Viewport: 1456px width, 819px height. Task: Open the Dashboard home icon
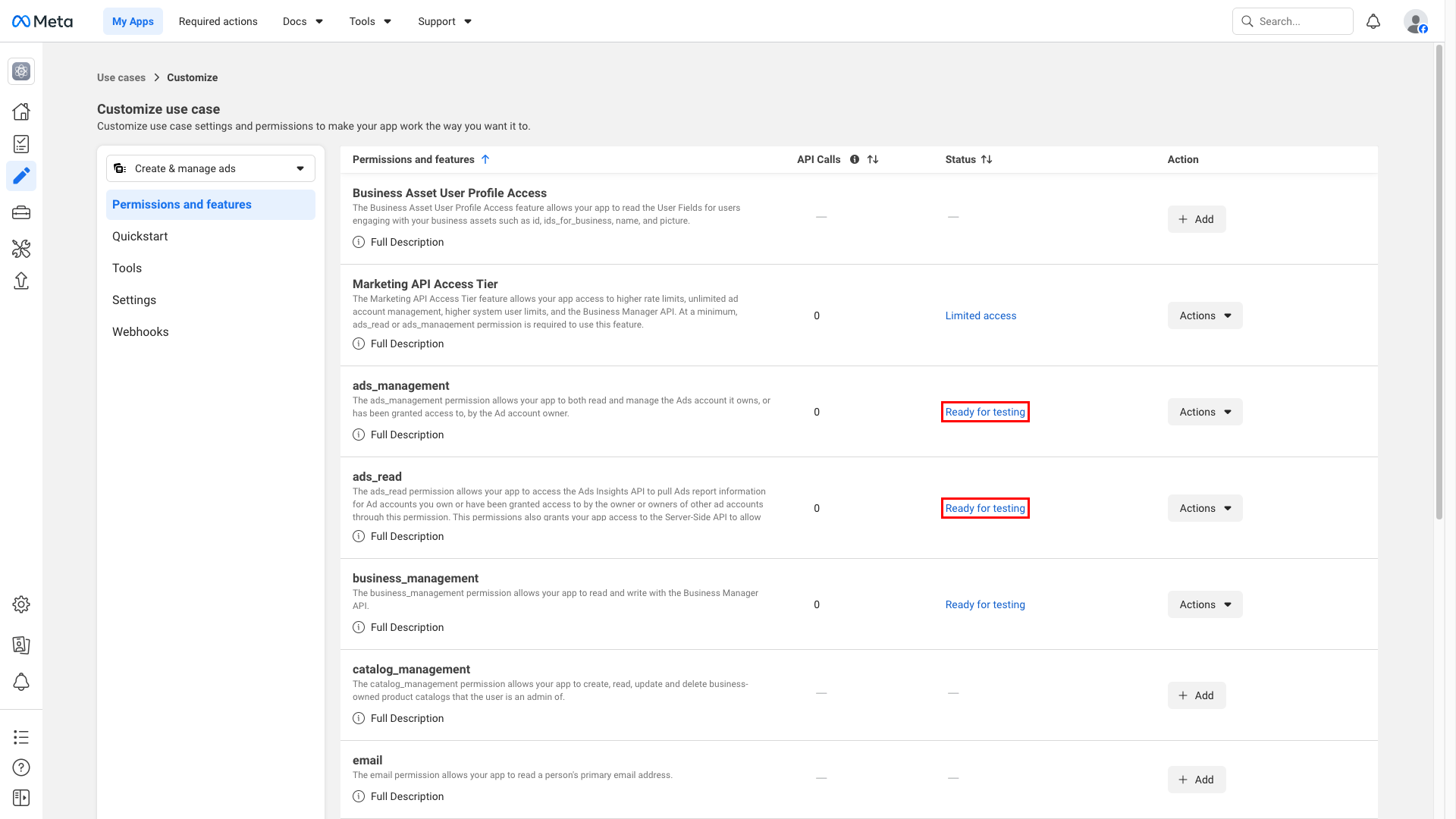[x=21, y=111]
